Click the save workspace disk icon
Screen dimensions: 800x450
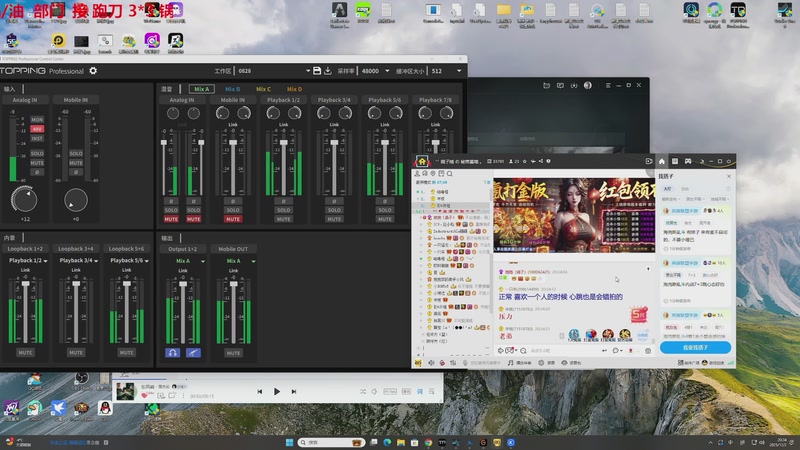pyautogui.click(x=316, y=71)
